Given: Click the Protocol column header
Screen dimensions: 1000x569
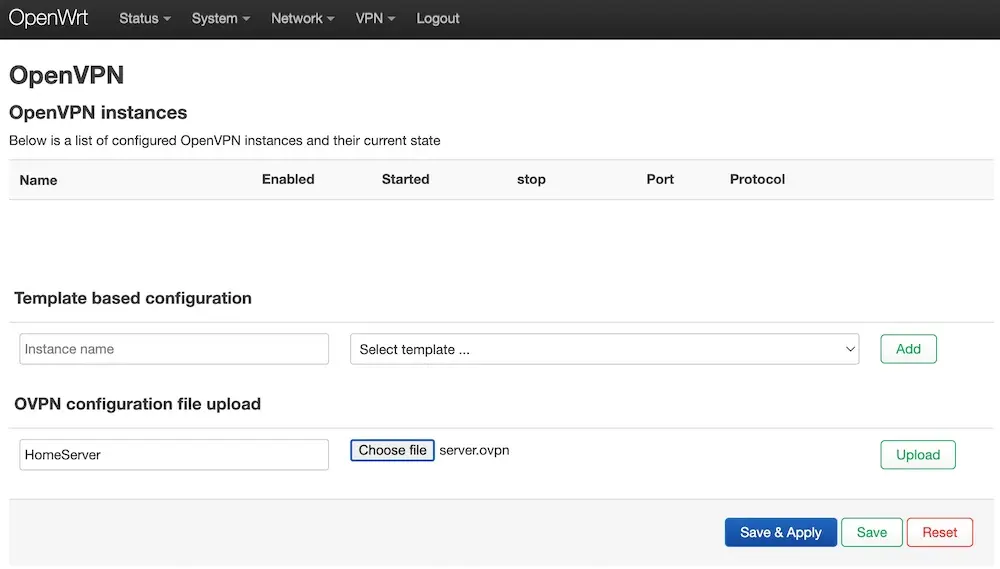Looking at the screenshot, I should pyautogui.click(x=757, y=179).
